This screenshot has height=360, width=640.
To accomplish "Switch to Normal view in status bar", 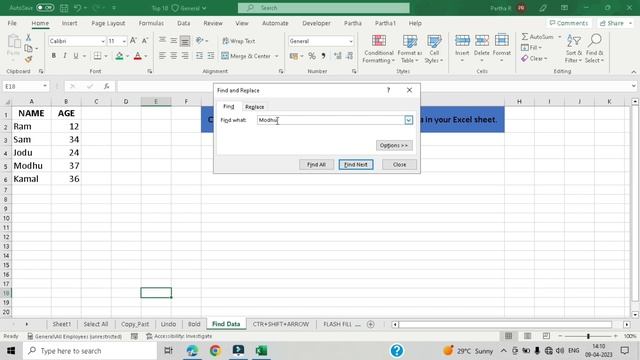I will pos(508,336).
